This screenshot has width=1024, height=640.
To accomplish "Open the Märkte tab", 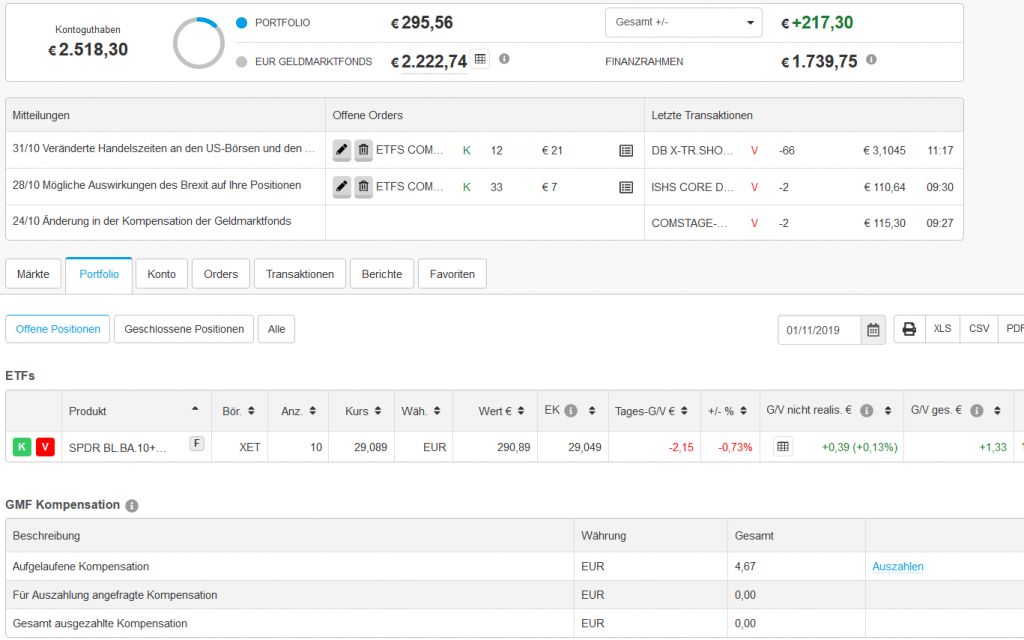I will [33, 274].
